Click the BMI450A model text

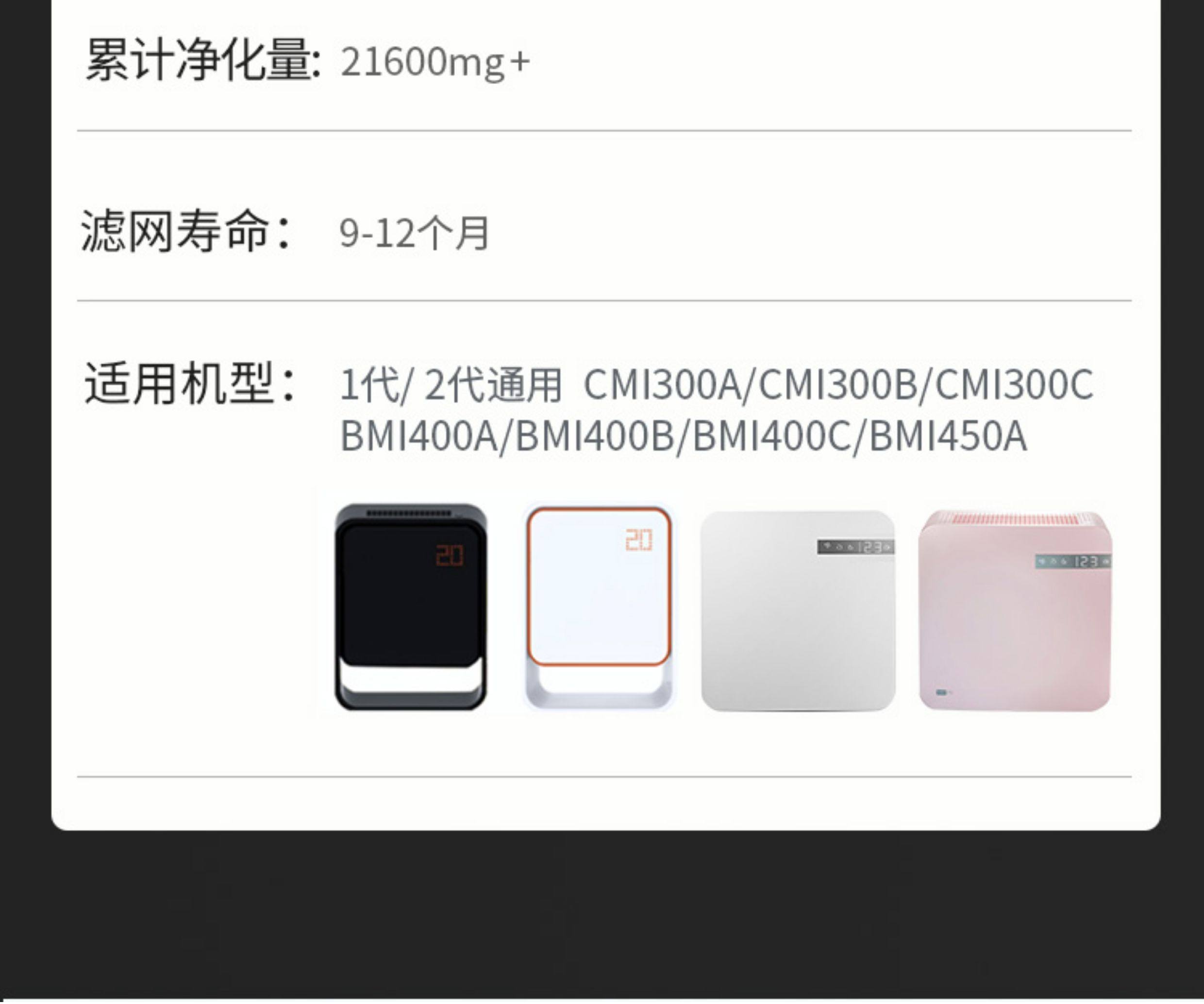948,436
